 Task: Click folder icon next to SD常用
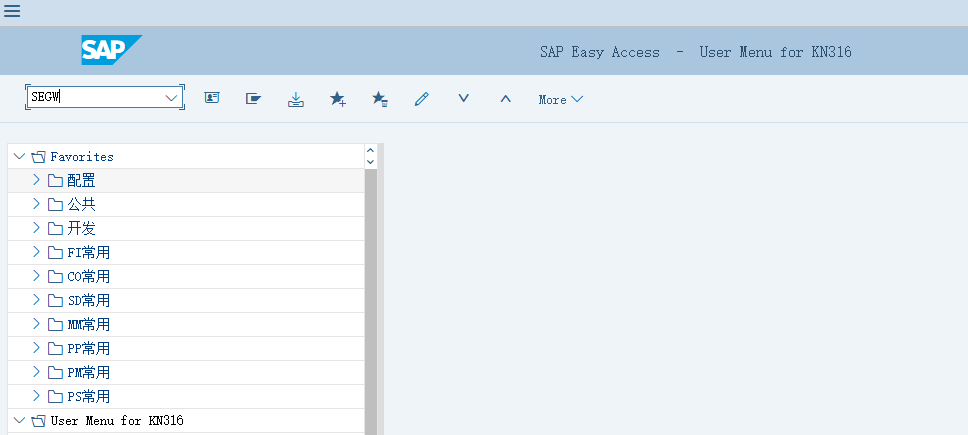[x=56, y=301]
